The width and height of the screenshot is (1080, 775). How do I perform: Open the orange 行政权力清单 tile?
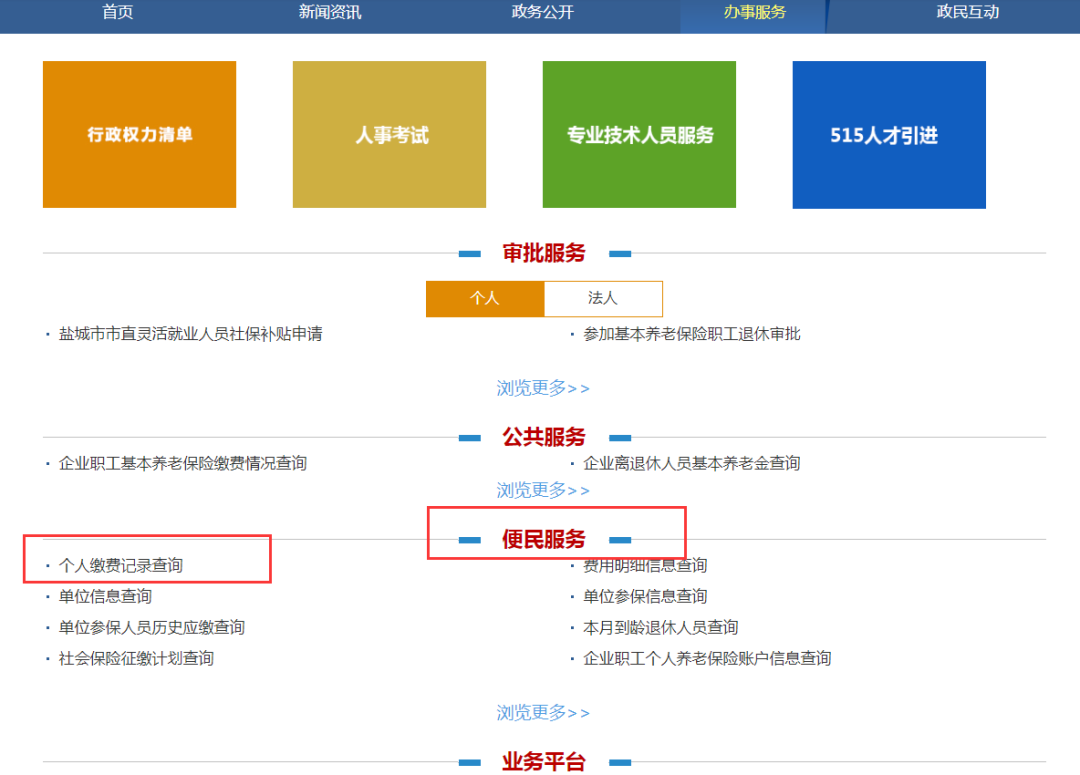pyautogui.click(x=139, y=134)
